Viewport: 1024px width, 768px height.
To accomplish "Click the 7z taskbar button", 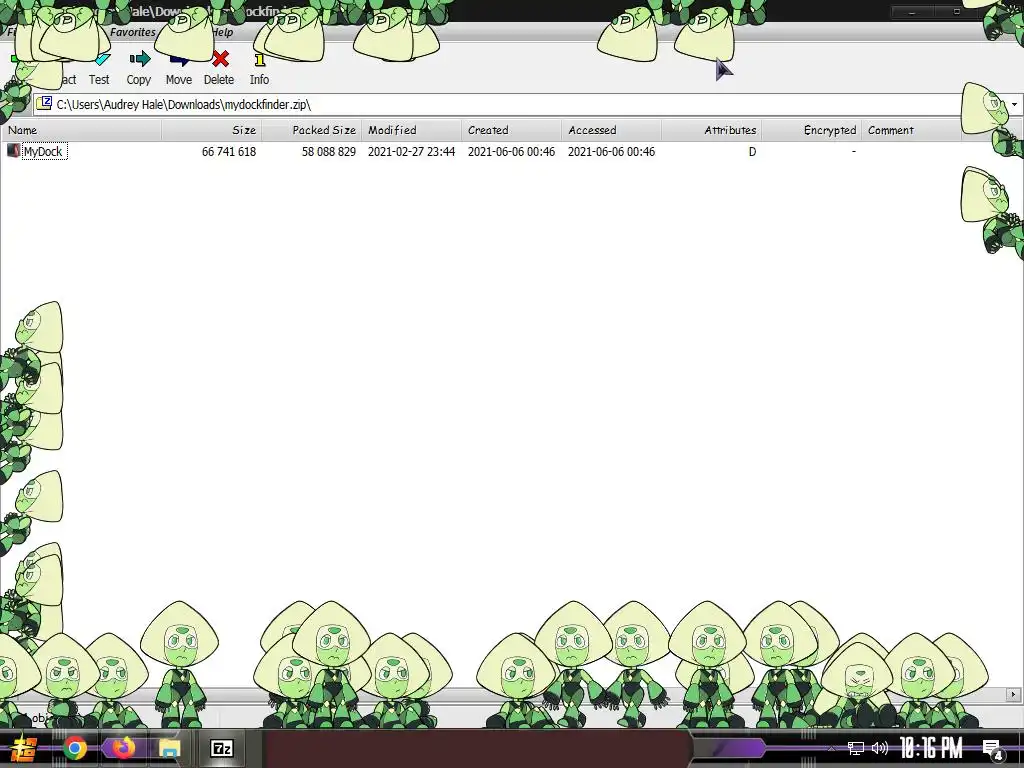I will [x=222, y=748].
